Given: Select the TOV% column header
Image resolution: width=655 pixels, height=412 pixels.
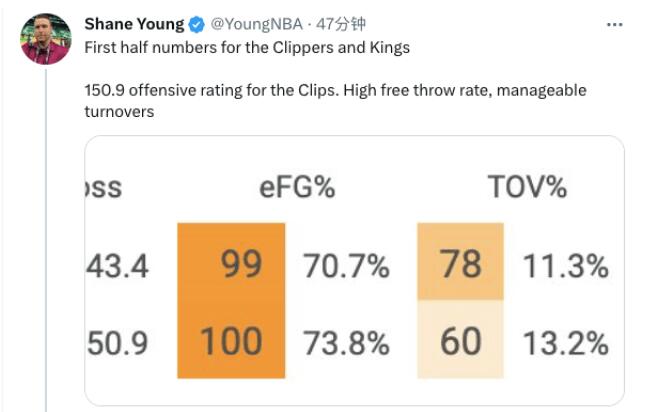Looking at the screenshot, I should coord(526,186).
